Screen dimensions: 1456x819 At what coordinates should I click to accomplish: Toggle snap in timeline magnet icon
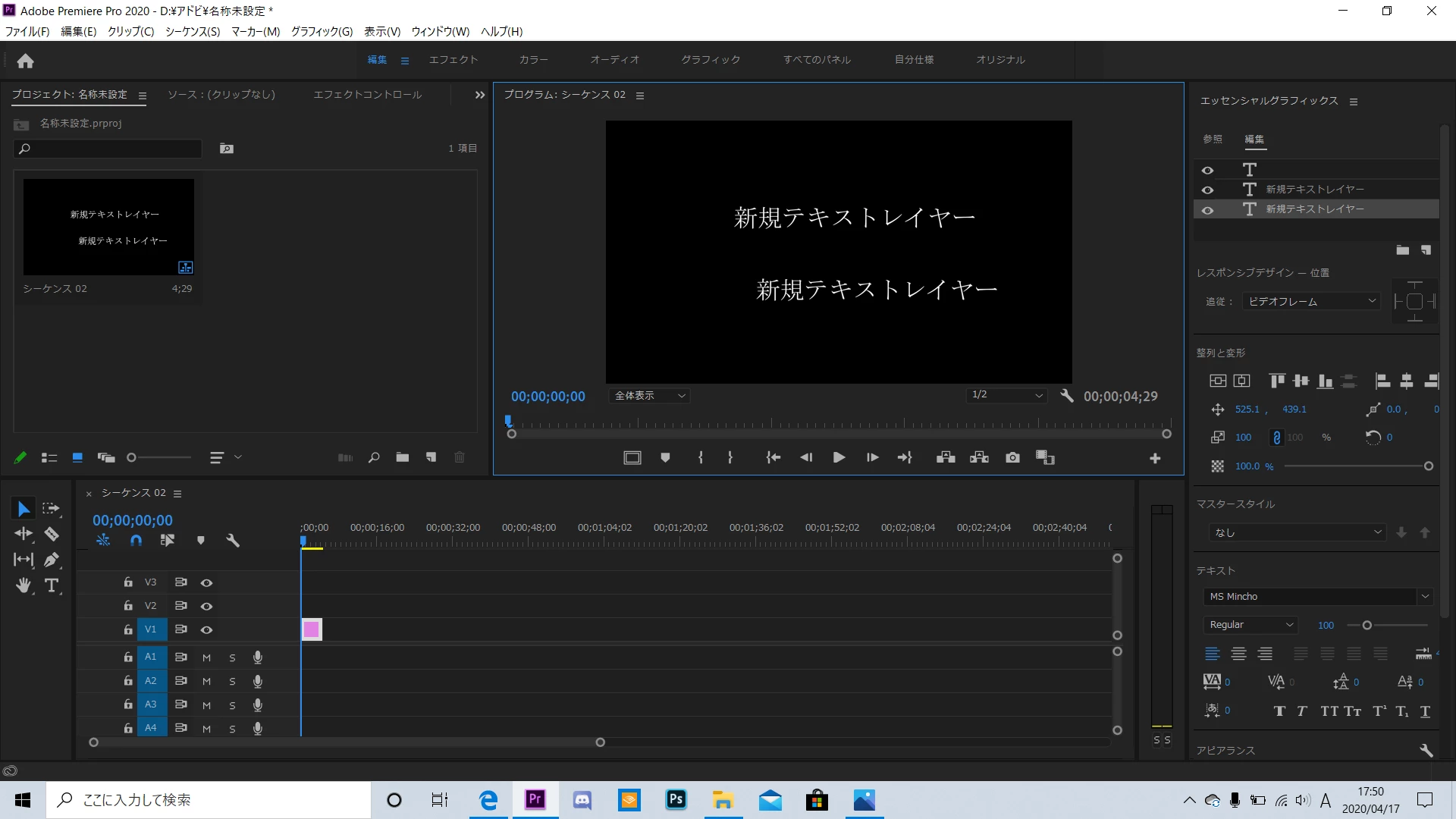coord(136,540)
